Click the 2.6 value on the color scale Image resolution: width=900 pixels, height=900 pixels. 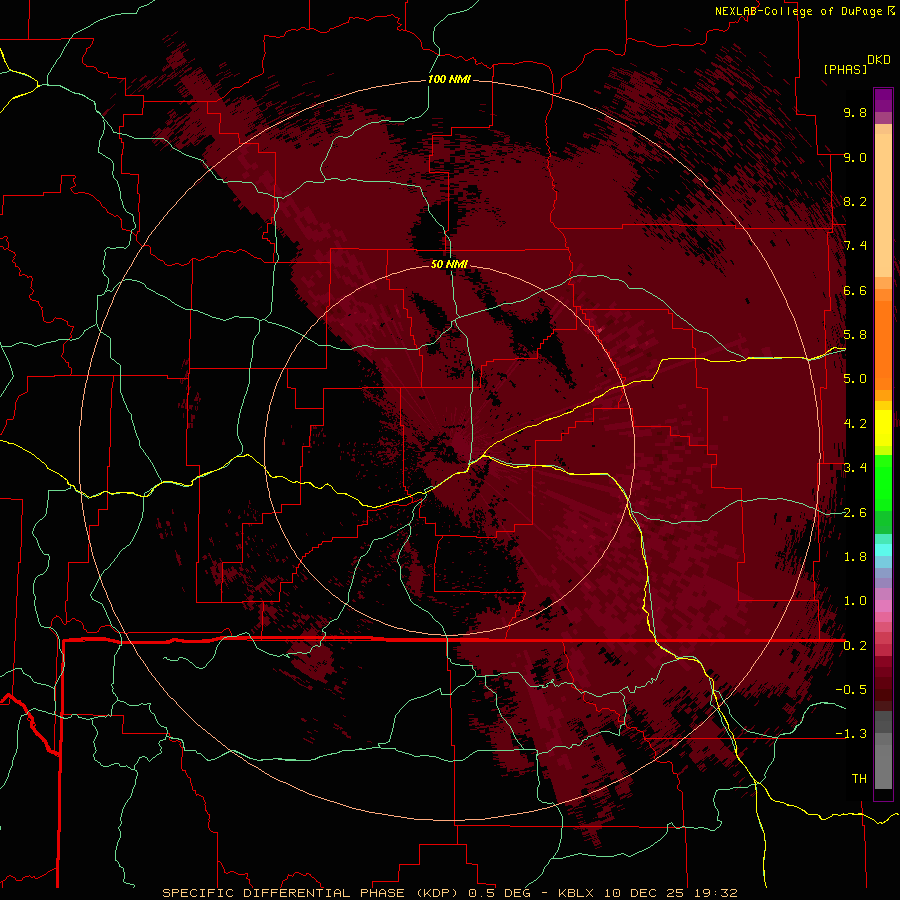click(855, 513)
